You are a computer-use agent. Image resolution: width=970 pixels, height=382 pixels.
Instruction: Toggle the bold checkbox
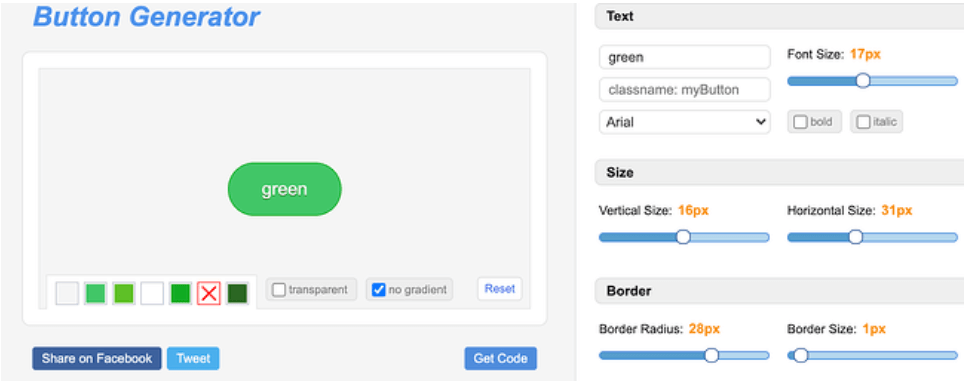point(800,122)
